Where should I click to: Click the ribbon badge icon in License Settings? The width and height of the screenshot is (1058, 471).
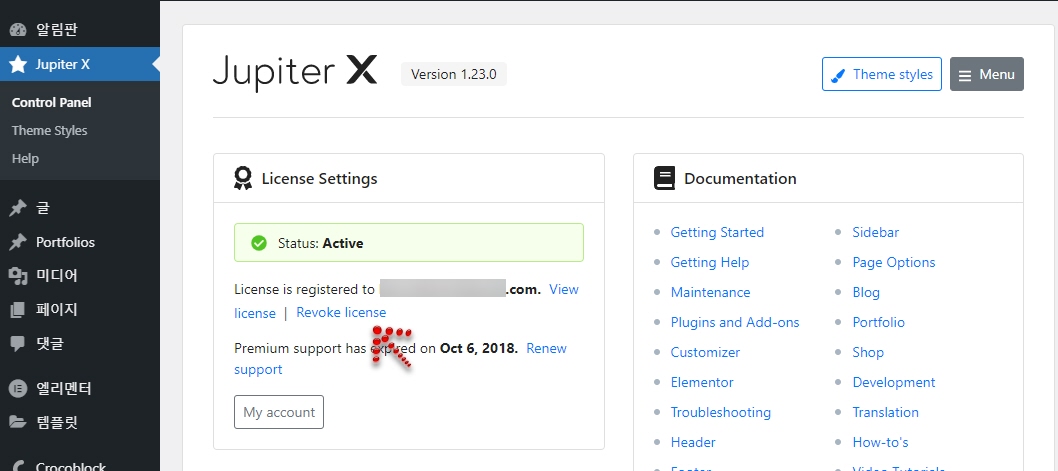(x=243, y=178)
